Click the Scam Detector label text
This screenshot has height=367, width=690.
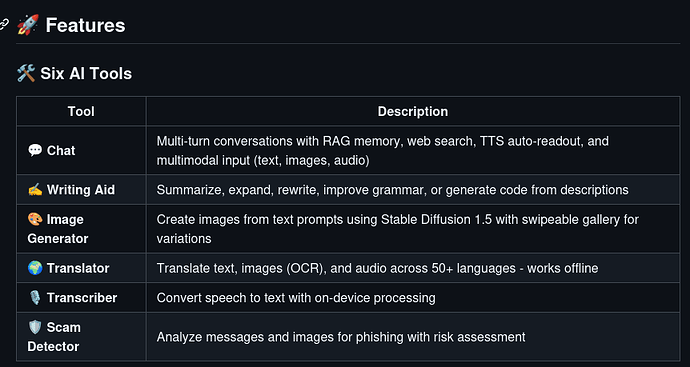(54, 337)
